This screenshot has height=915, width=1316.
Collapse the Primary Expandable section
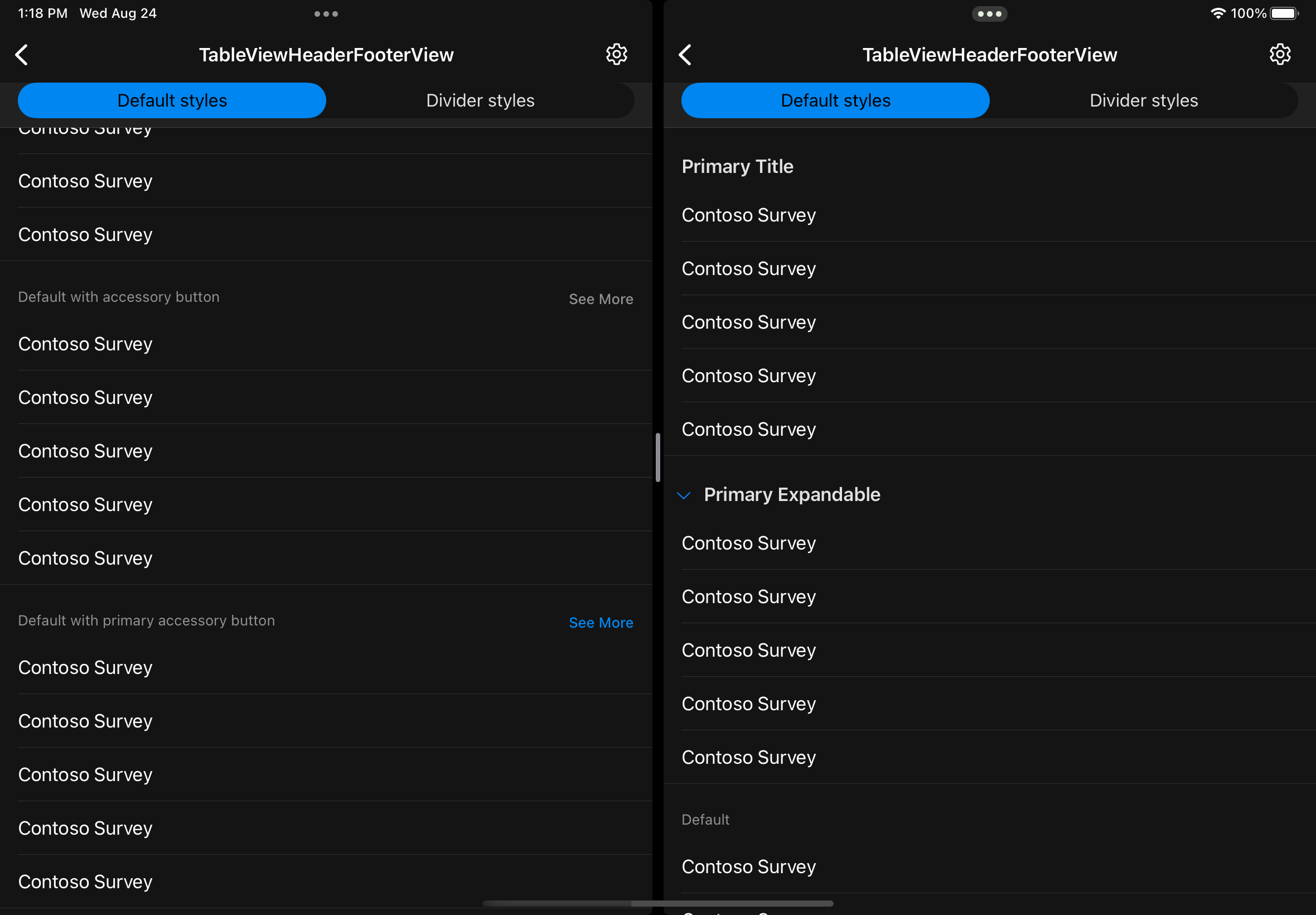coord(684,495)
